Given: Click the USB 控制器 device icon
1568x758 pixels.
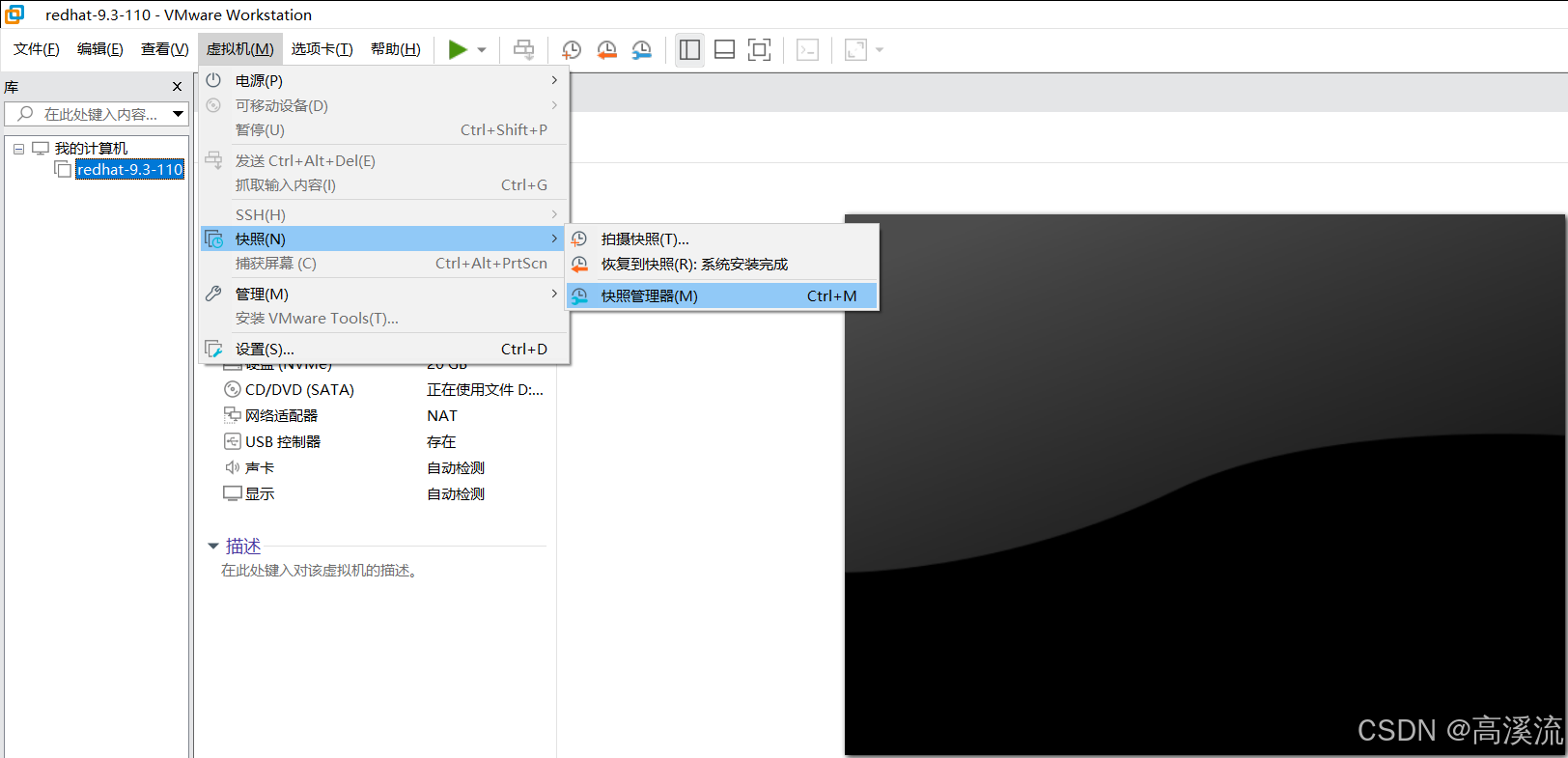Looking at the screenshot, I should [x=232, y=441].
